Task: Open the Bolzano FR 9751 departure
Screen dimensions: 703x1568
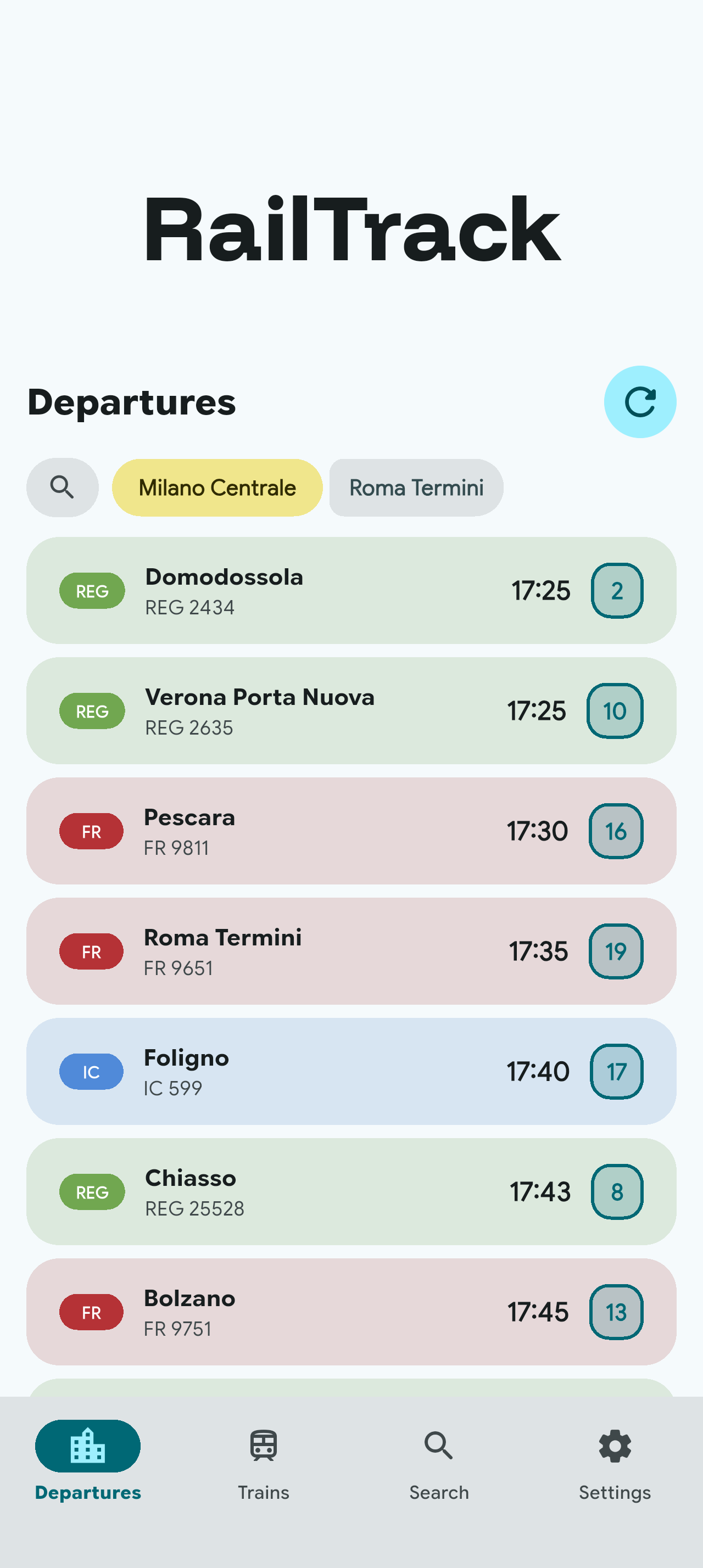Action: (x=351, y=1312)
